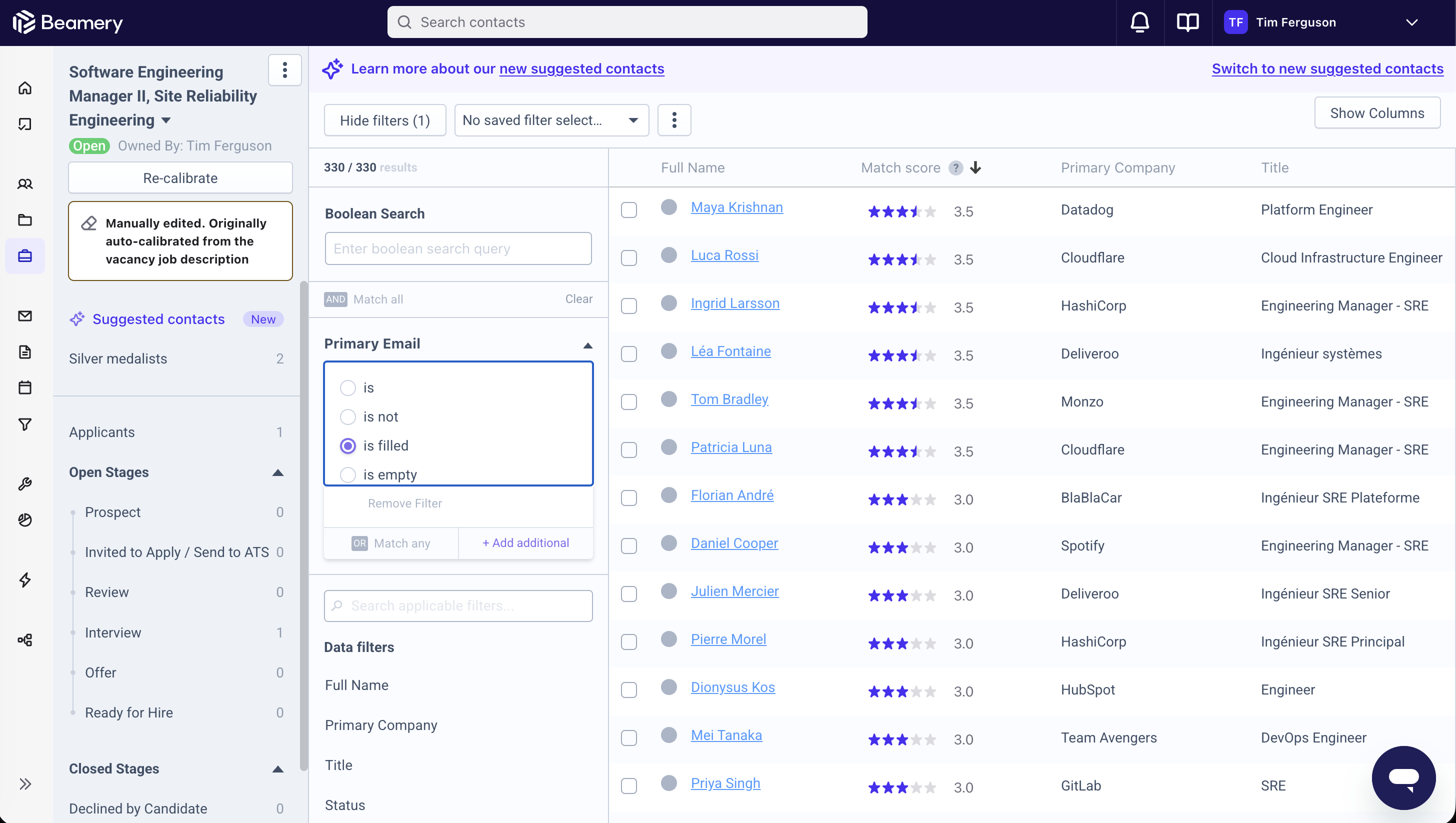Open Maya Krishnan's profile
Image resolution: width=1456 pixels, height=823 pixels.
(x=736, y=207)
